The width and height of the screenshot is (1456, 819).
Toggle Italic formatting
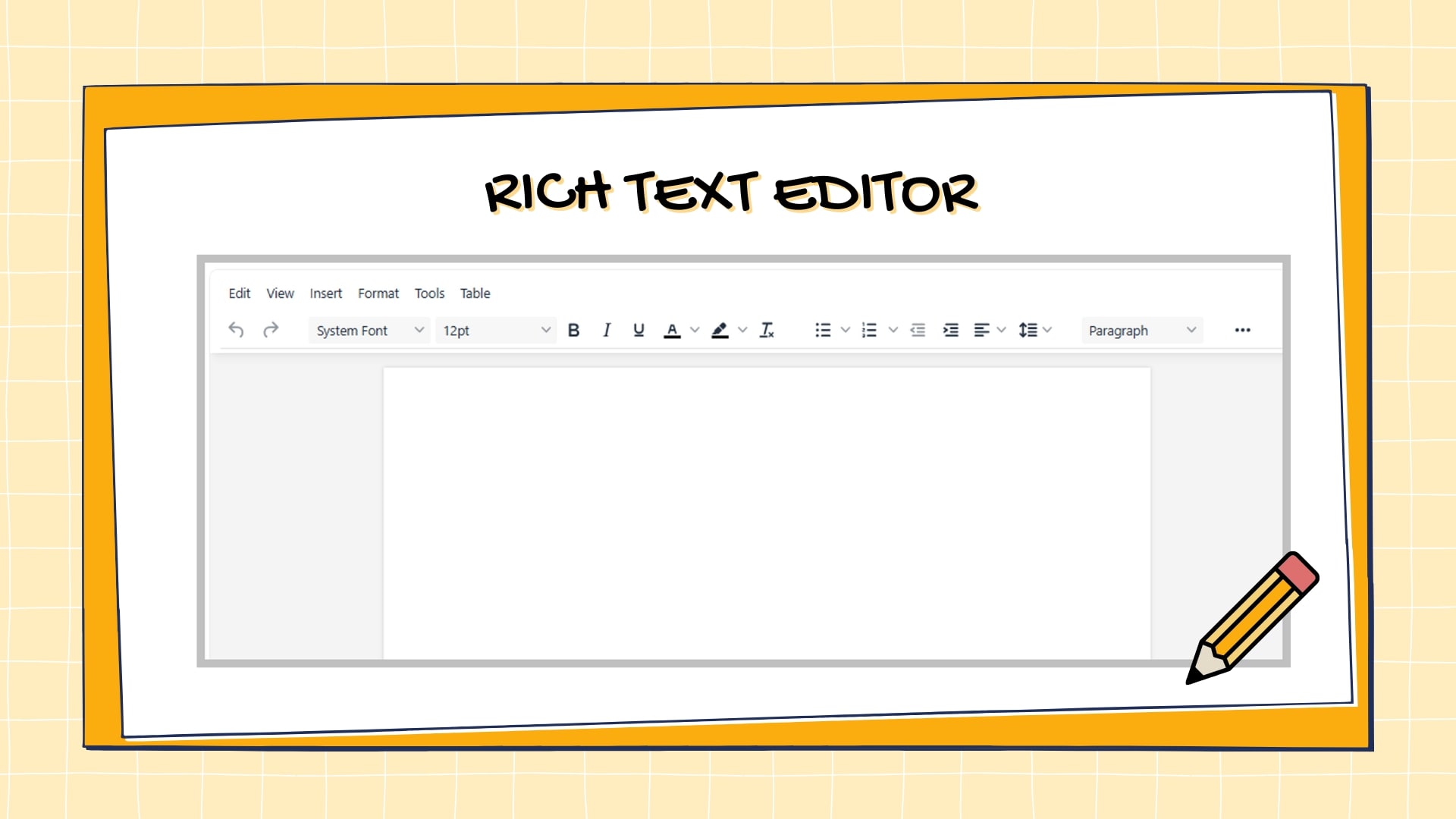point(606,330)
